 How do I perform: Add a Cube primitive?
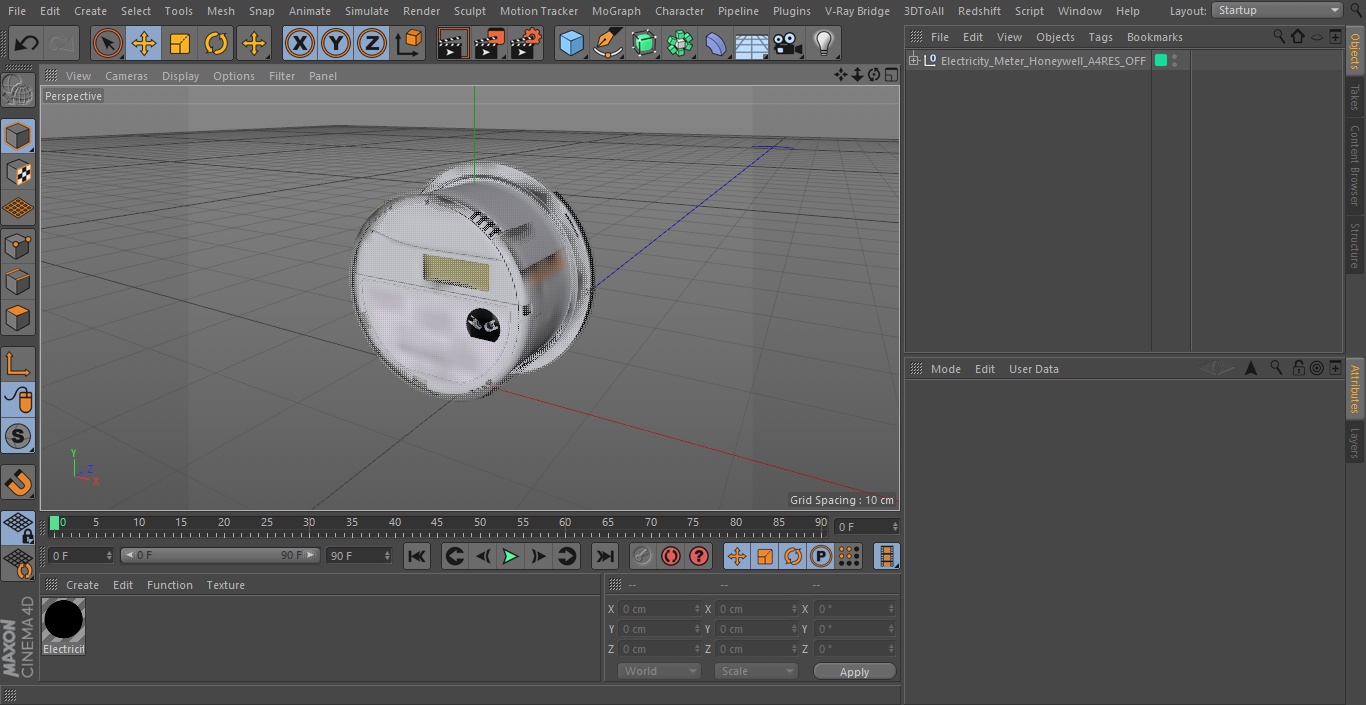click(571, 43)
